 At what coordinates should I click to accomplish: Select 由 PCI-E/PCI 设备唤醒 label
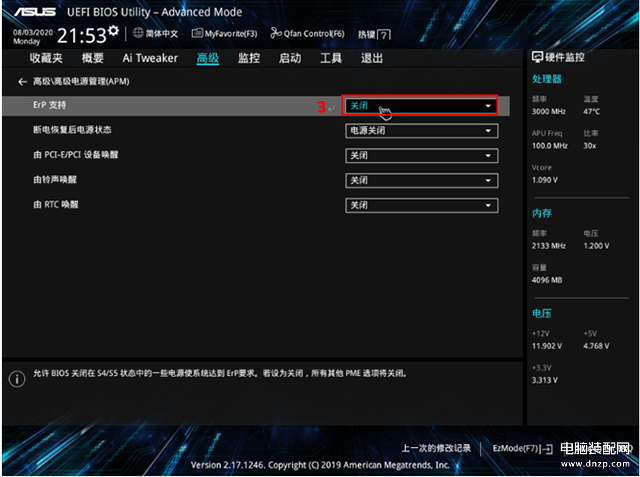coord(76,155)
